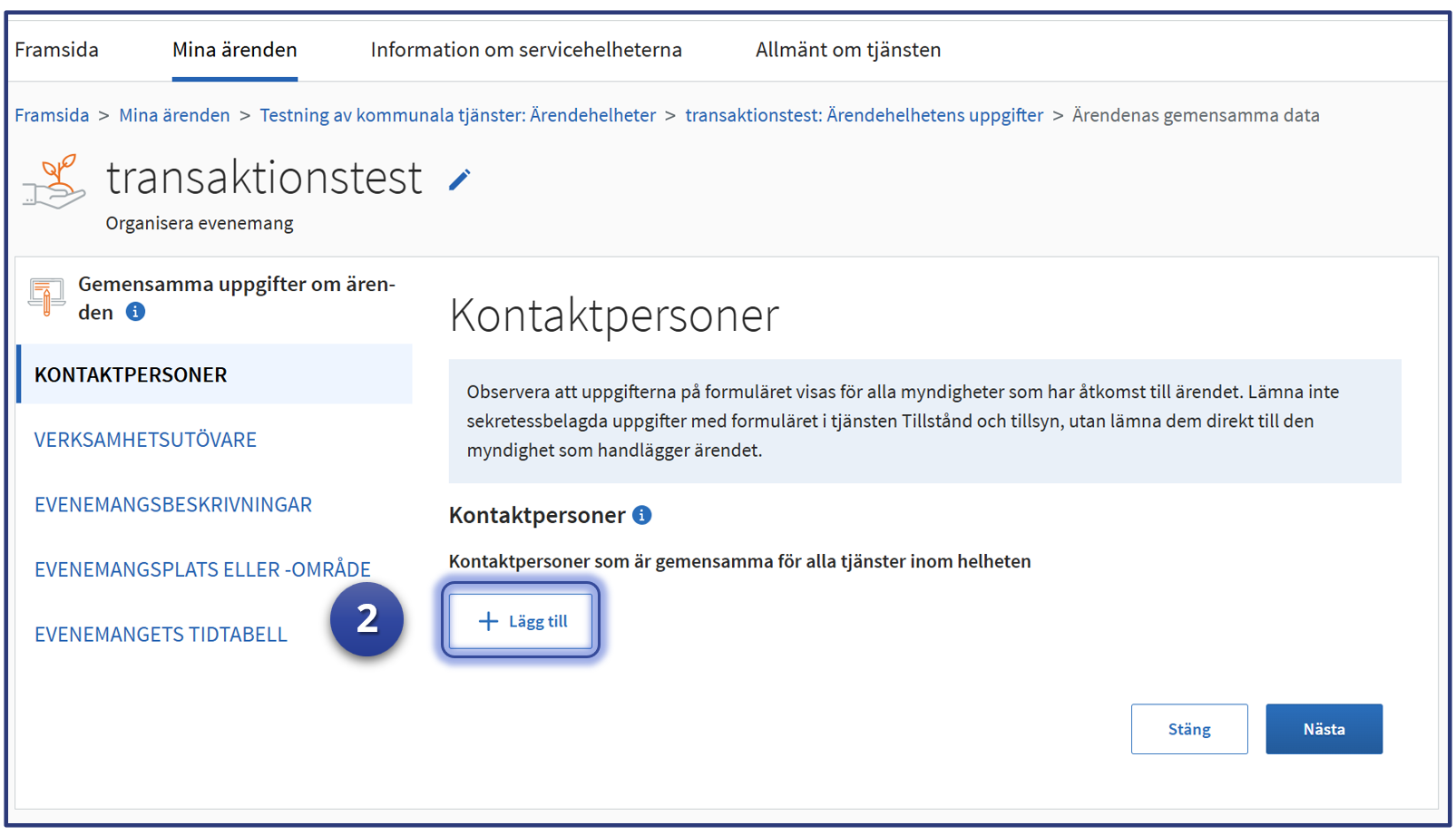This screenshot has width=1456, height=835.
Task: Select Verksamhetsutövare in the sidebar
Action: (145, 440)
